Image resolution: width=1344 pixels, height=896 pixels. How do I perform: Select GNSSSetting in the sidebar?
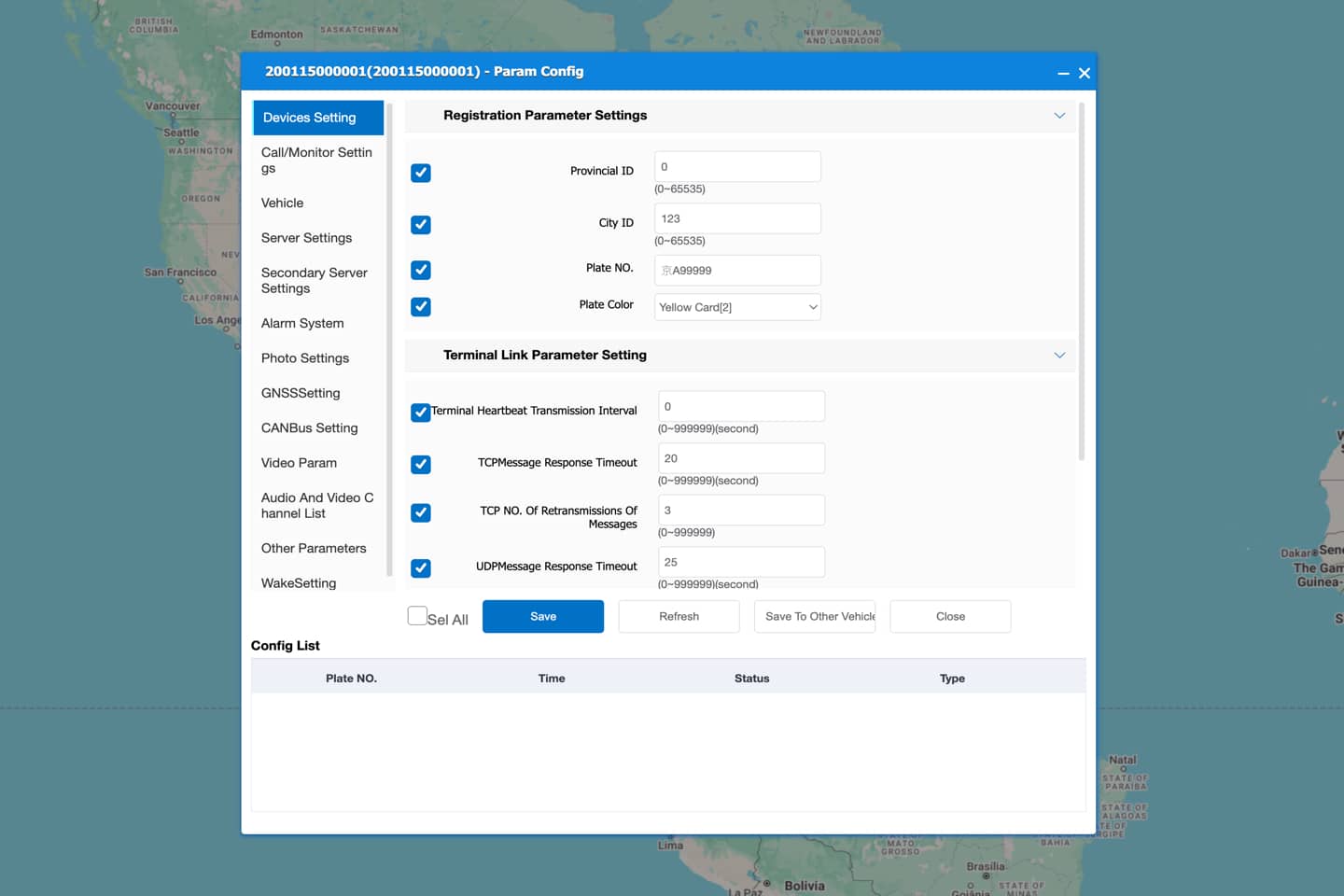pyautogui.click(x=301, y=393)
